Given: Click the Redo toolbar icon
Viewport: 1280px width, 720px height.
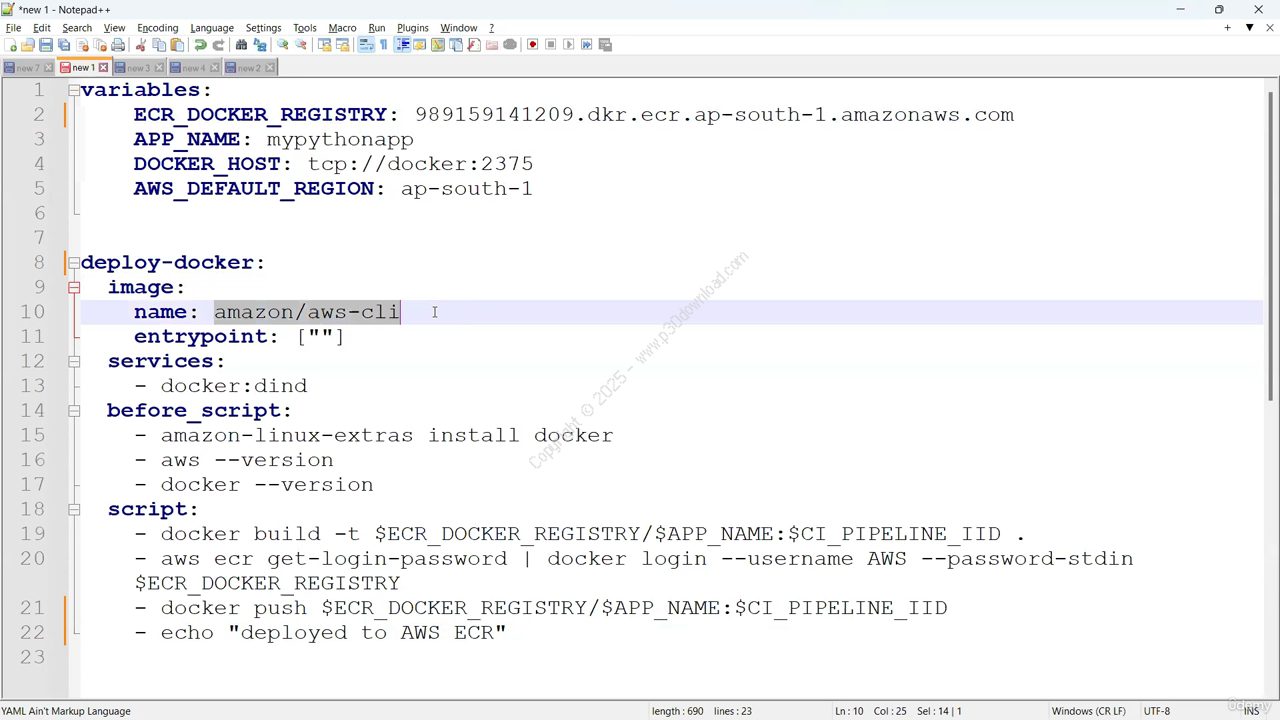Looking at the screenshot, I should pyautogui.click(x=218, y=44).
